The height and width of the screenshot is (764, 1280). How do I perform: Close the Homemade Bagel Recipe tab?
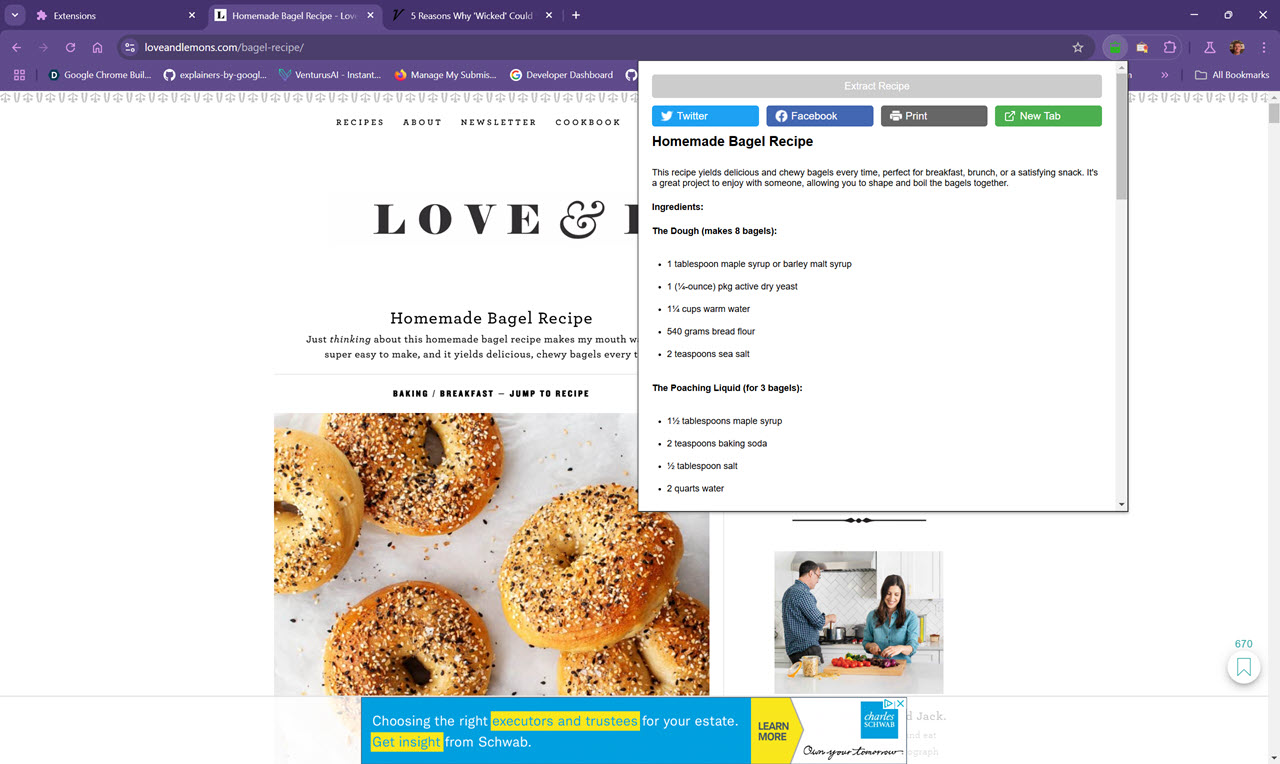click(370, 16)
